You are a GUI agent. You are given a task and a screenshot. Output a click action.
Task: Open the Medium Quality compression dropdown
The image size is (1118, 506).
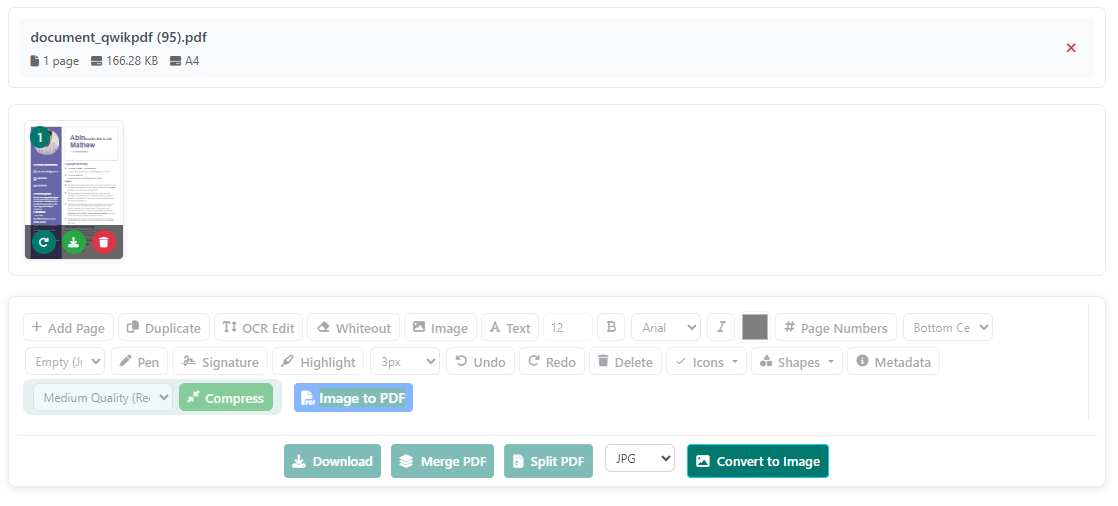tap(103, 398)
